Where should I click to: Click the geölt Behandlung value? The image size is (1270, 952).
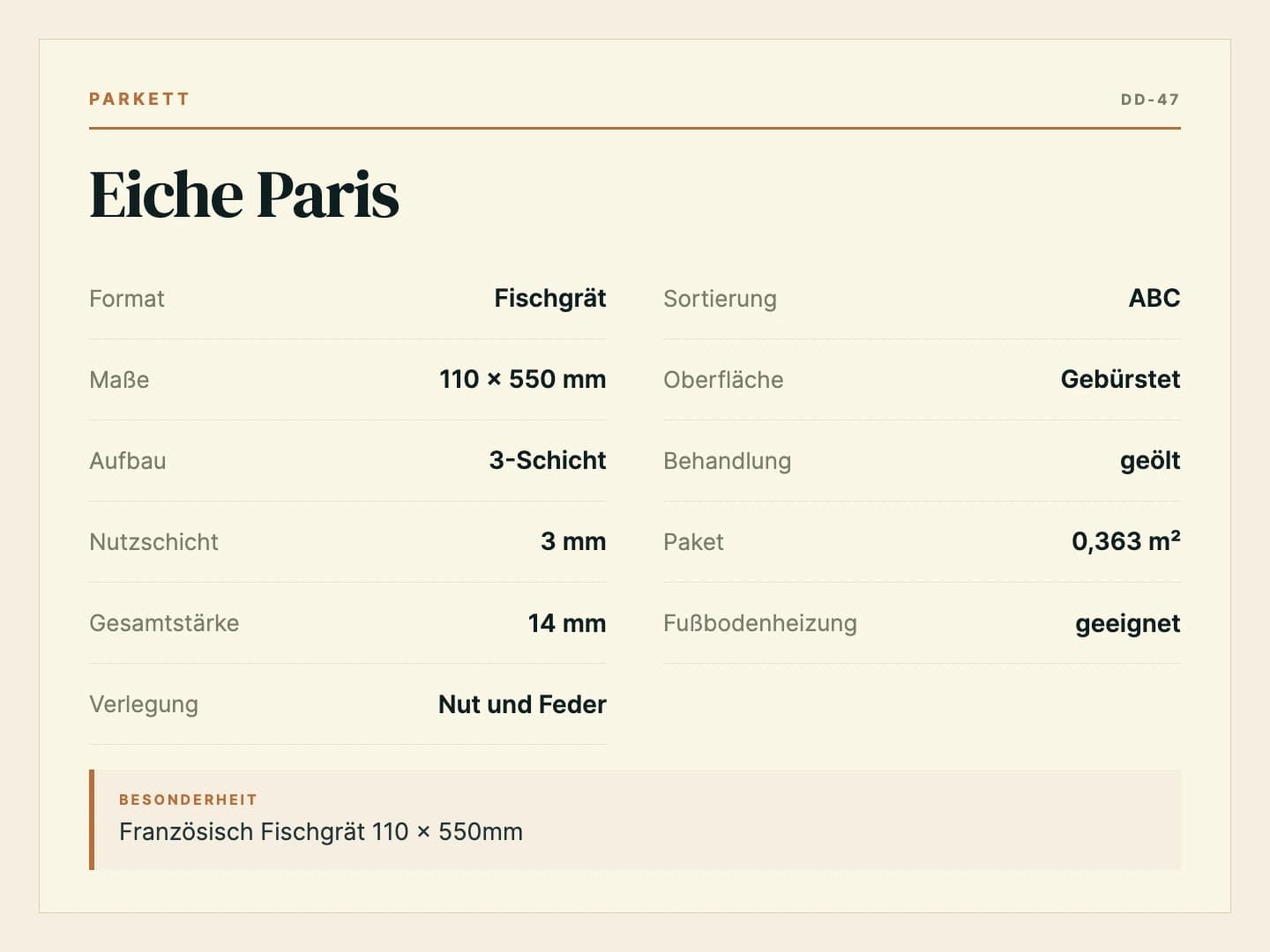pos(1150,461)
